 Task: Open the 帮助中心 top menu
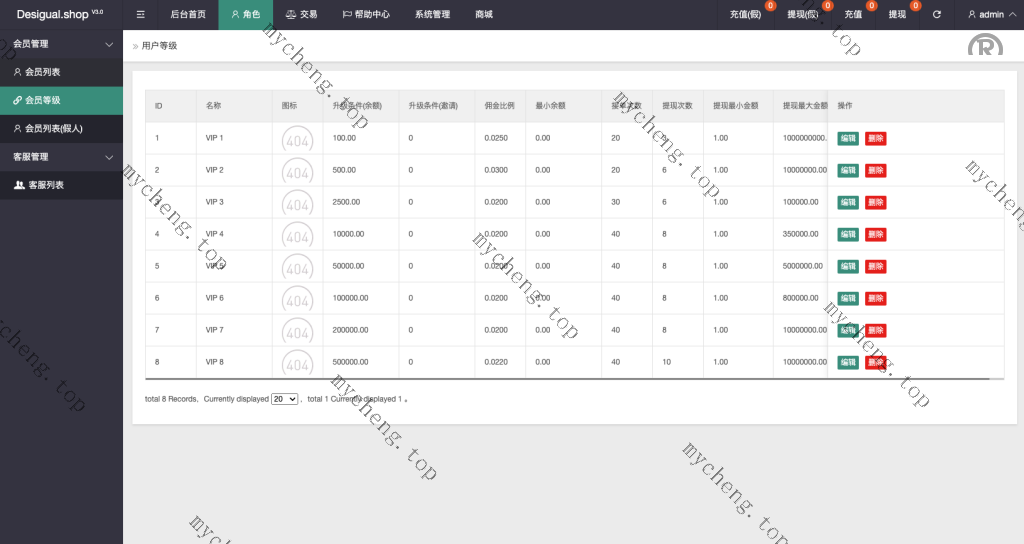coord(366,15)
